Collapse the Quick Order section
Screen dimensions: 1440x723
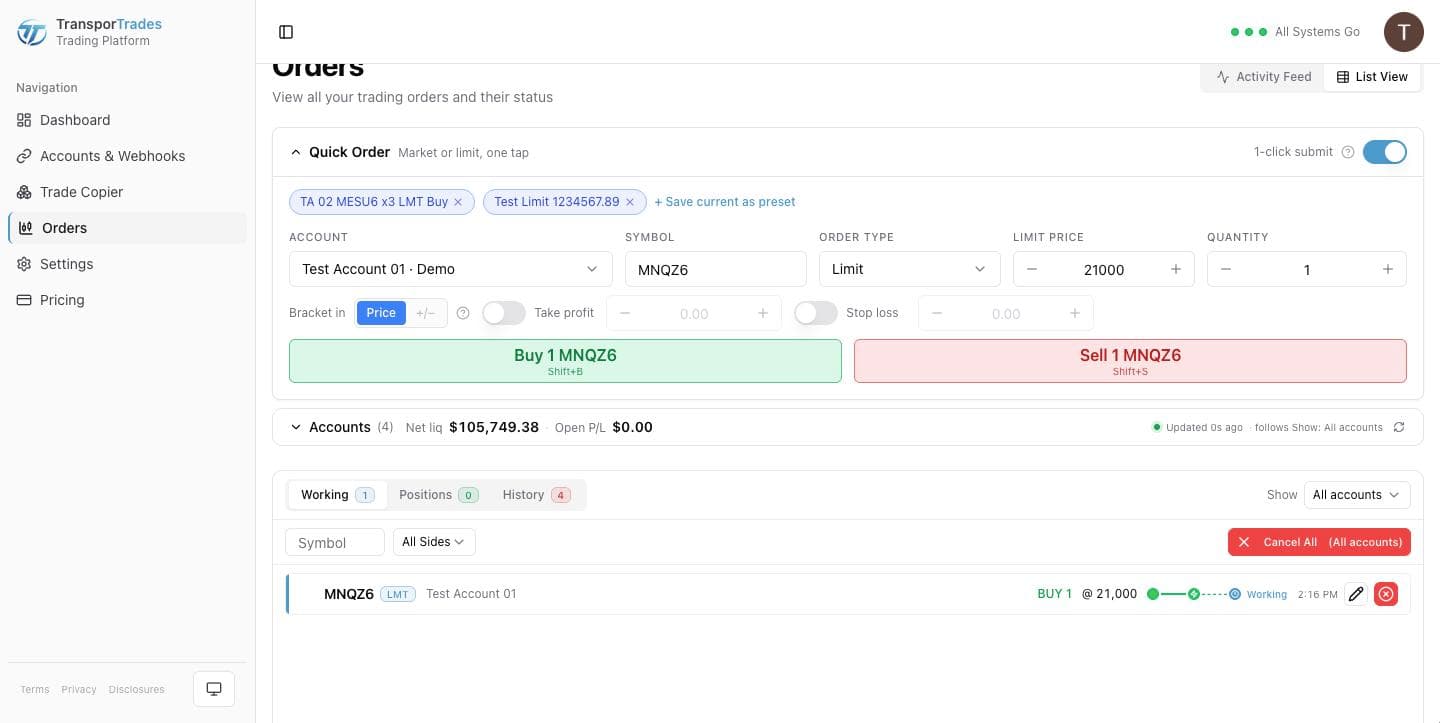coord(296,152)
